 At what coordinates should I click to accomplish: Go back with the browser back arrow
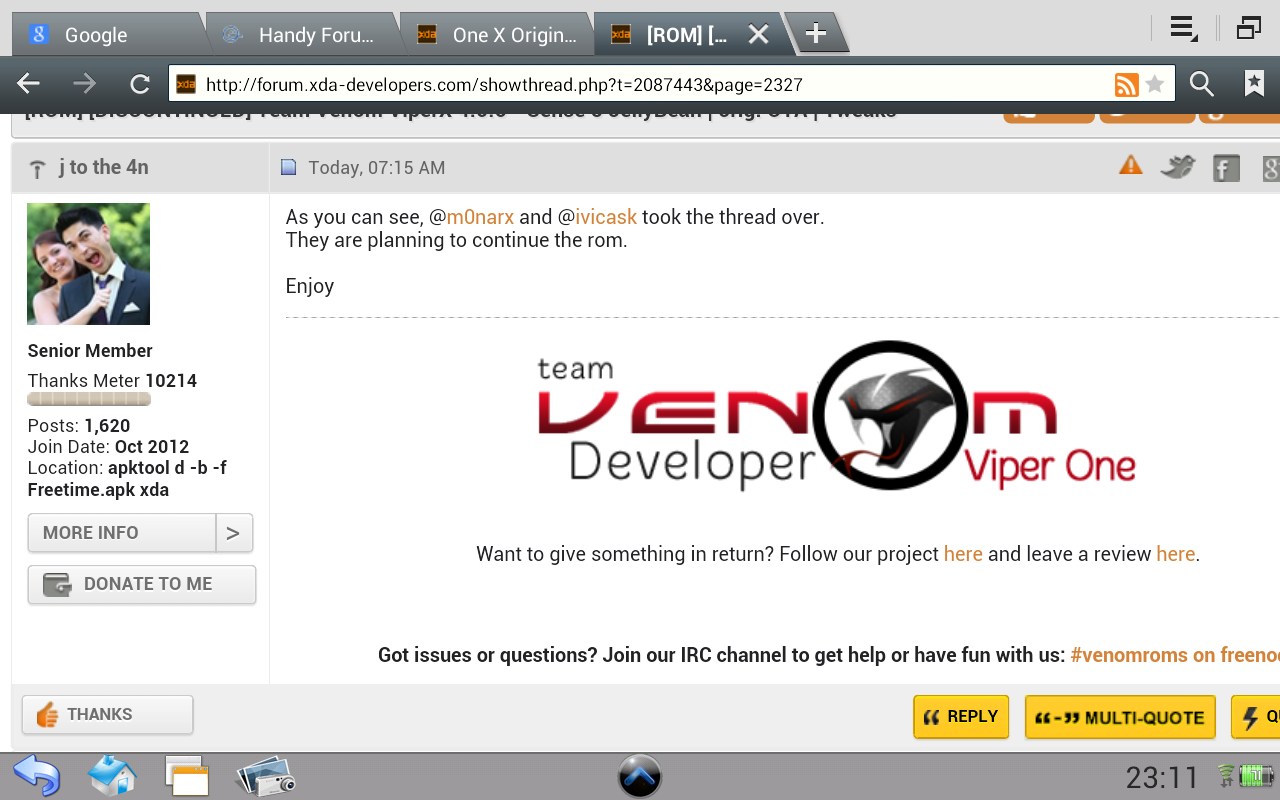[28, 85]
